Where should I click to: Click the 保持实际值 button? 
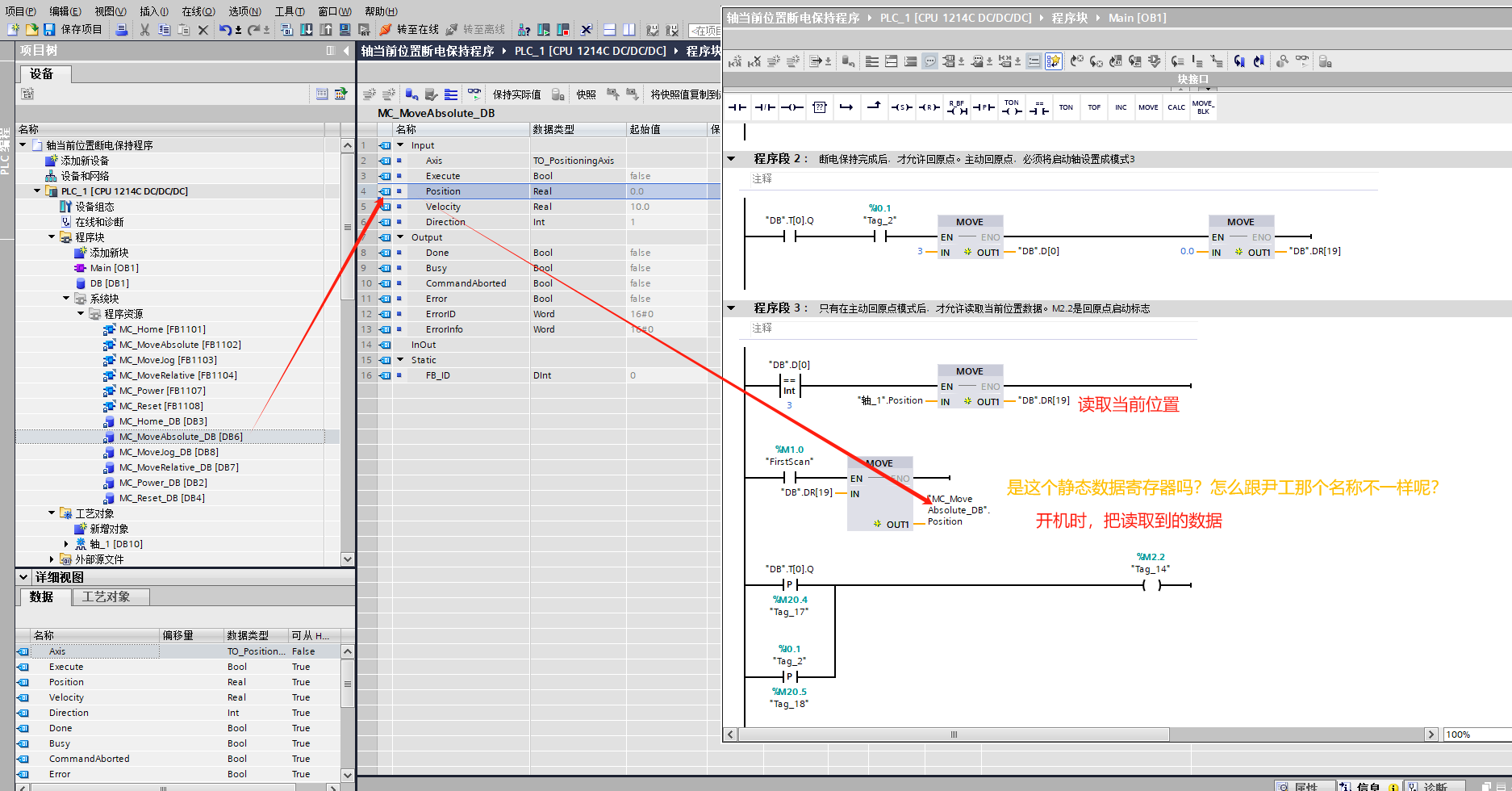(x=516, y=94)
